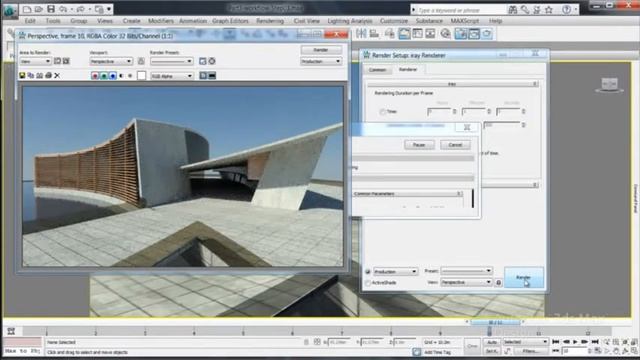Click Render button in rendered frame window
Viewport: 640px width, 360px height.
coord(321,50)
